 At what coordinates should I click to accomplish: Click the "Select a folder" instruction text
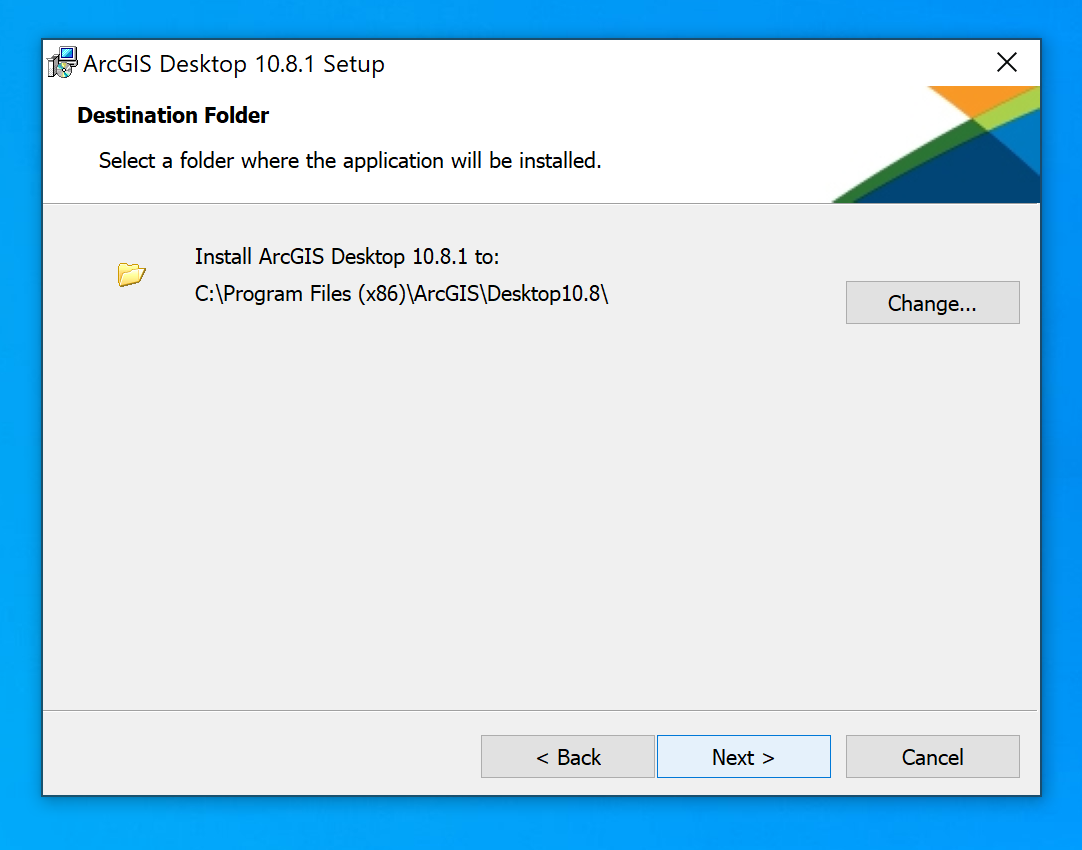click(x=350, y=161)
